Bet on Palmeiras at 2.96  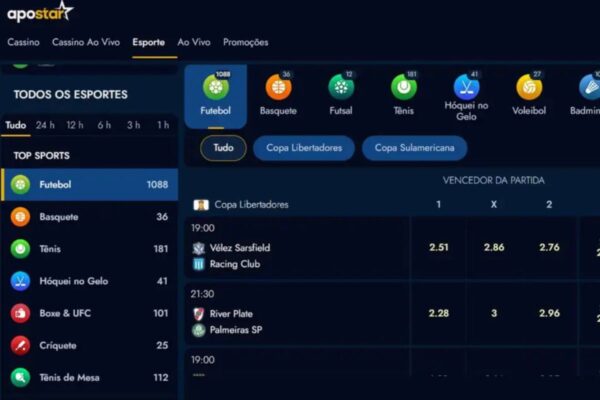549,313
